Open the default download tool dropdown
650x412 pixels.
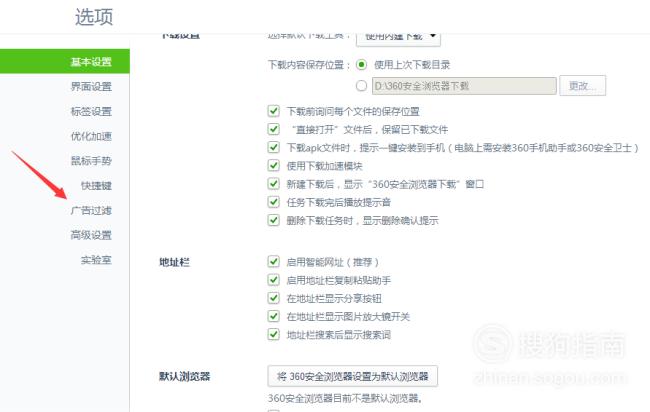coord(398,38)
